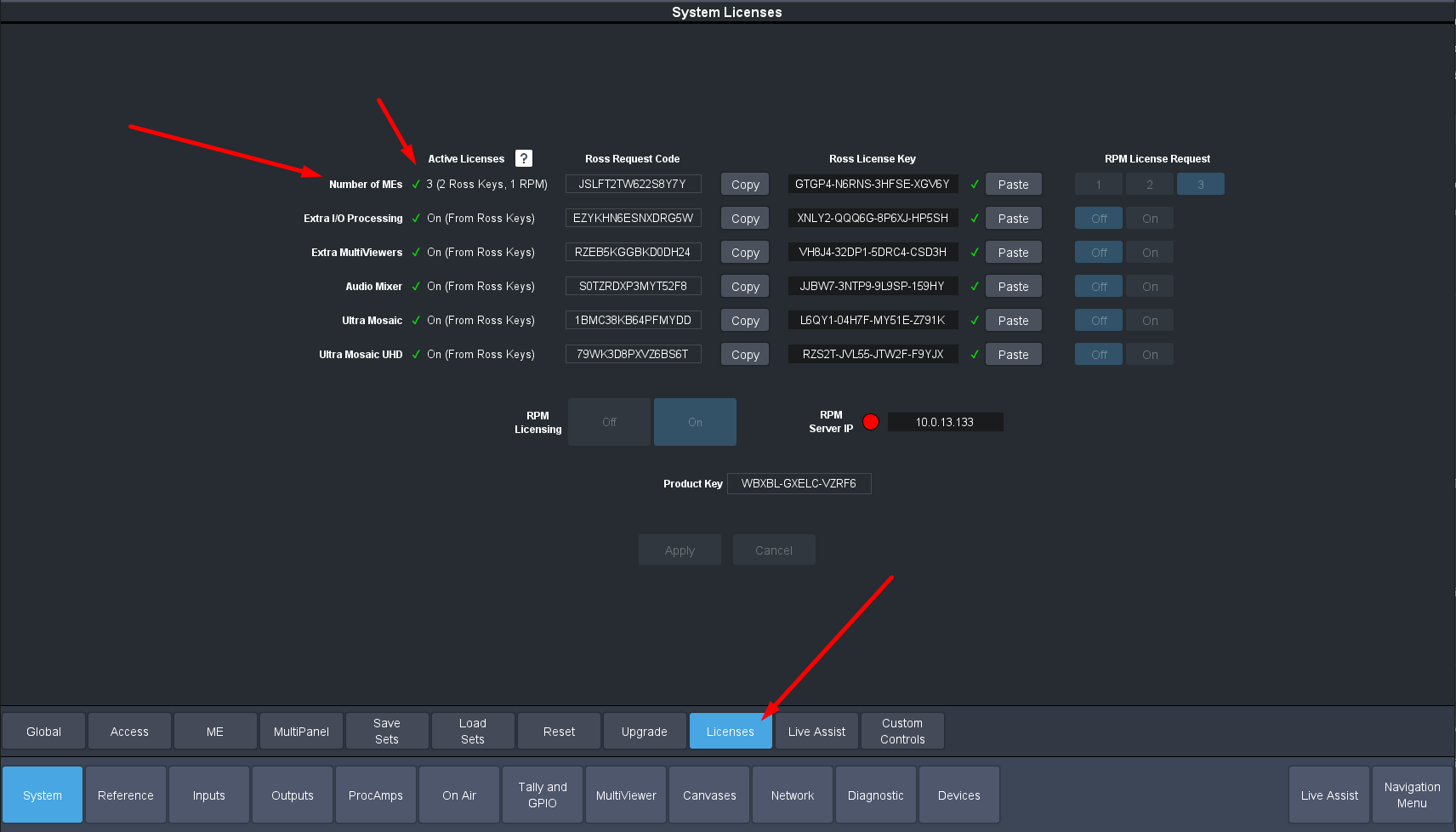Set Ultra Mosaic RPM request Off

point(1099,320)
